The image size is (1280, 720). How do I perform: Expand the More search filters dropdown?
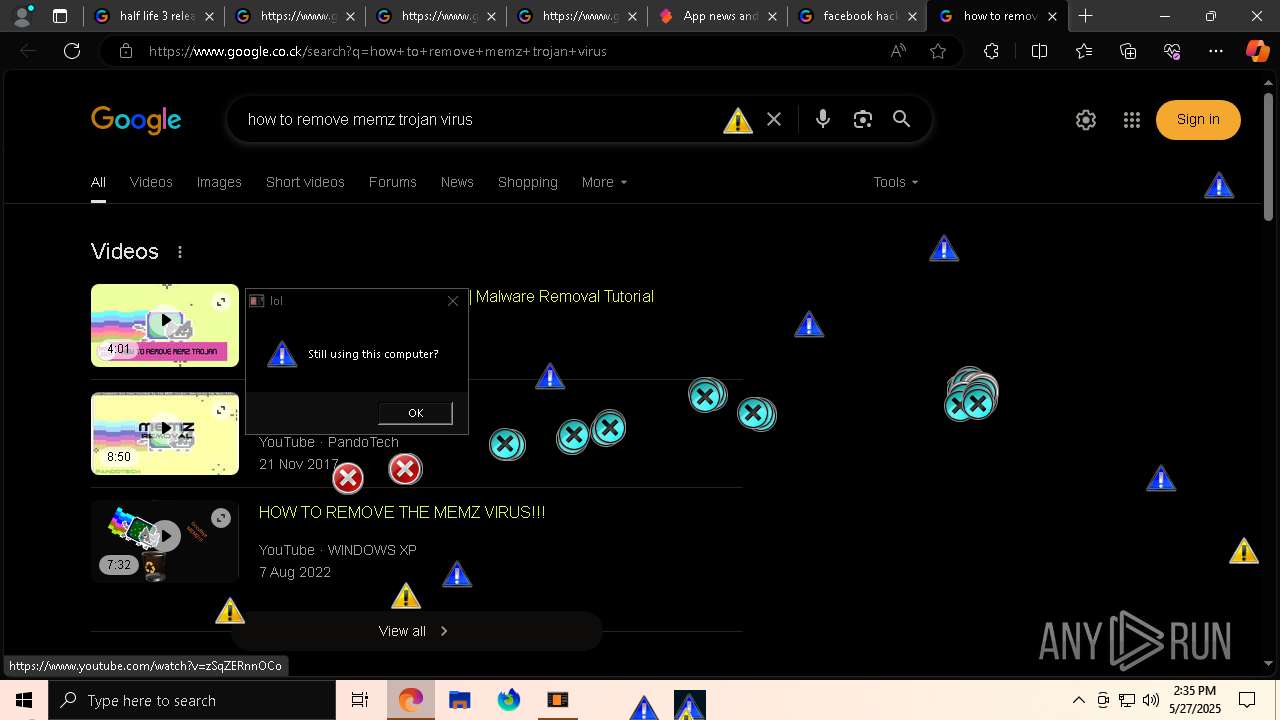604,182
